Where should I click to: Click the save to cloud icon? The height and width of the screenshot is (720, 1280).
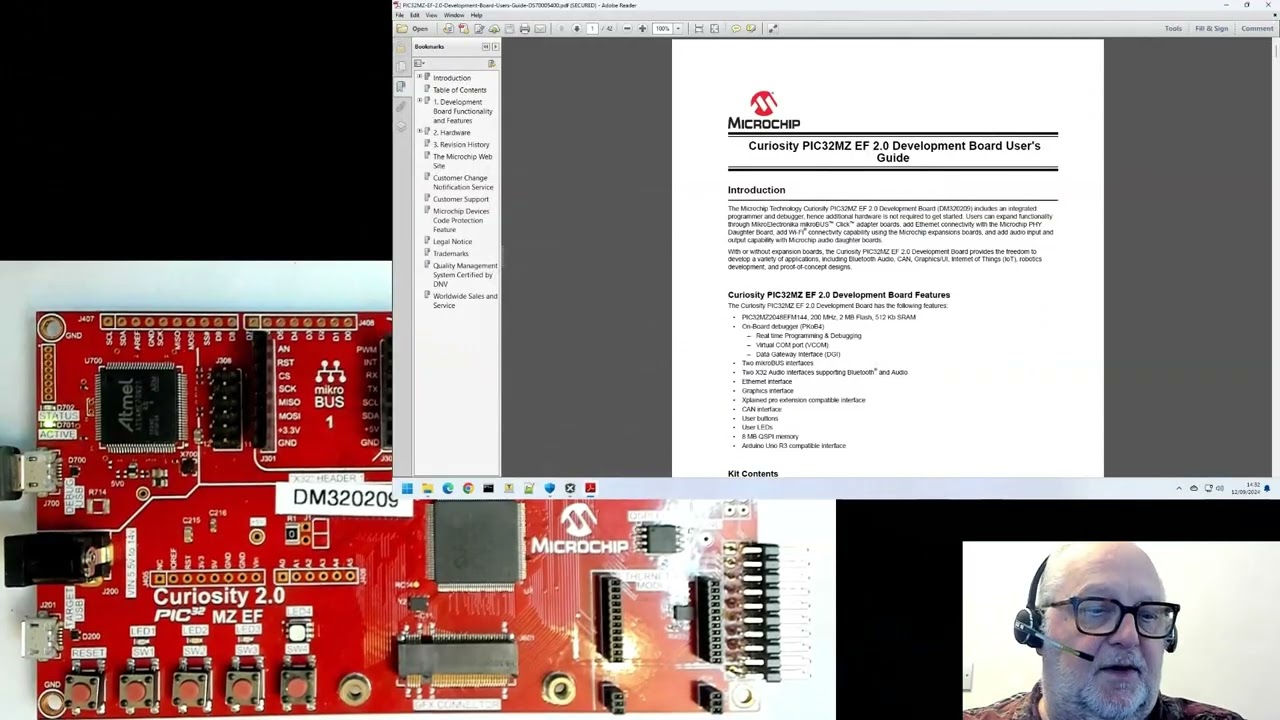(494, 29)
